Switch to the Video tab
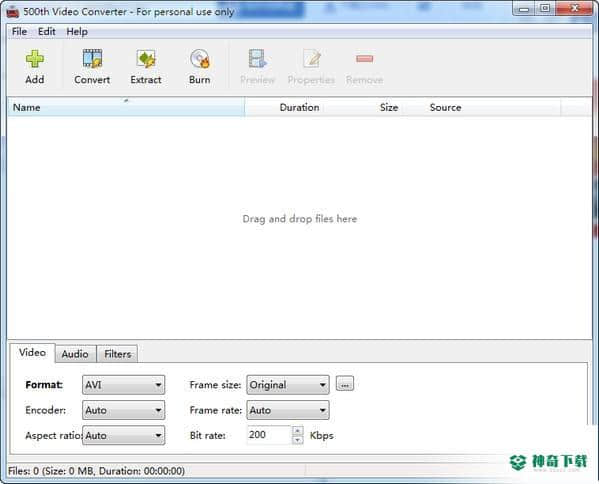Viewport: 599px width, 484px height. tap(32, 353)
